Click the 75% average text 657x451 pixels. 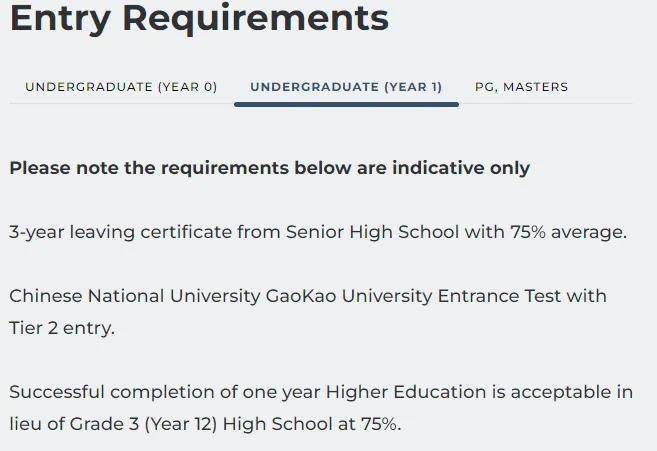click(x=569, y=232)
